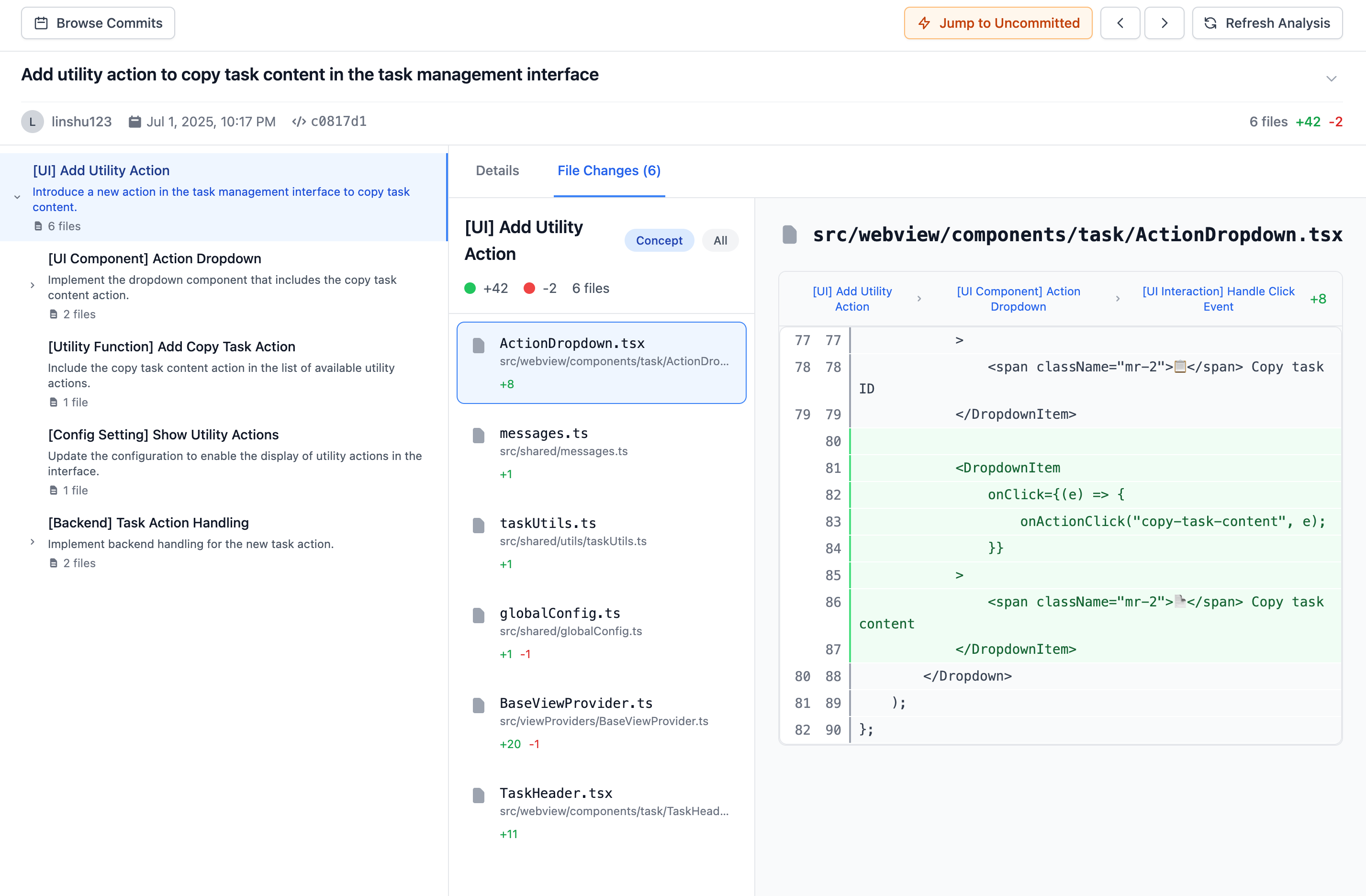Click the file icon next to messages.ts
This screenshot has width=1366, height=896.
coord(478,436)
